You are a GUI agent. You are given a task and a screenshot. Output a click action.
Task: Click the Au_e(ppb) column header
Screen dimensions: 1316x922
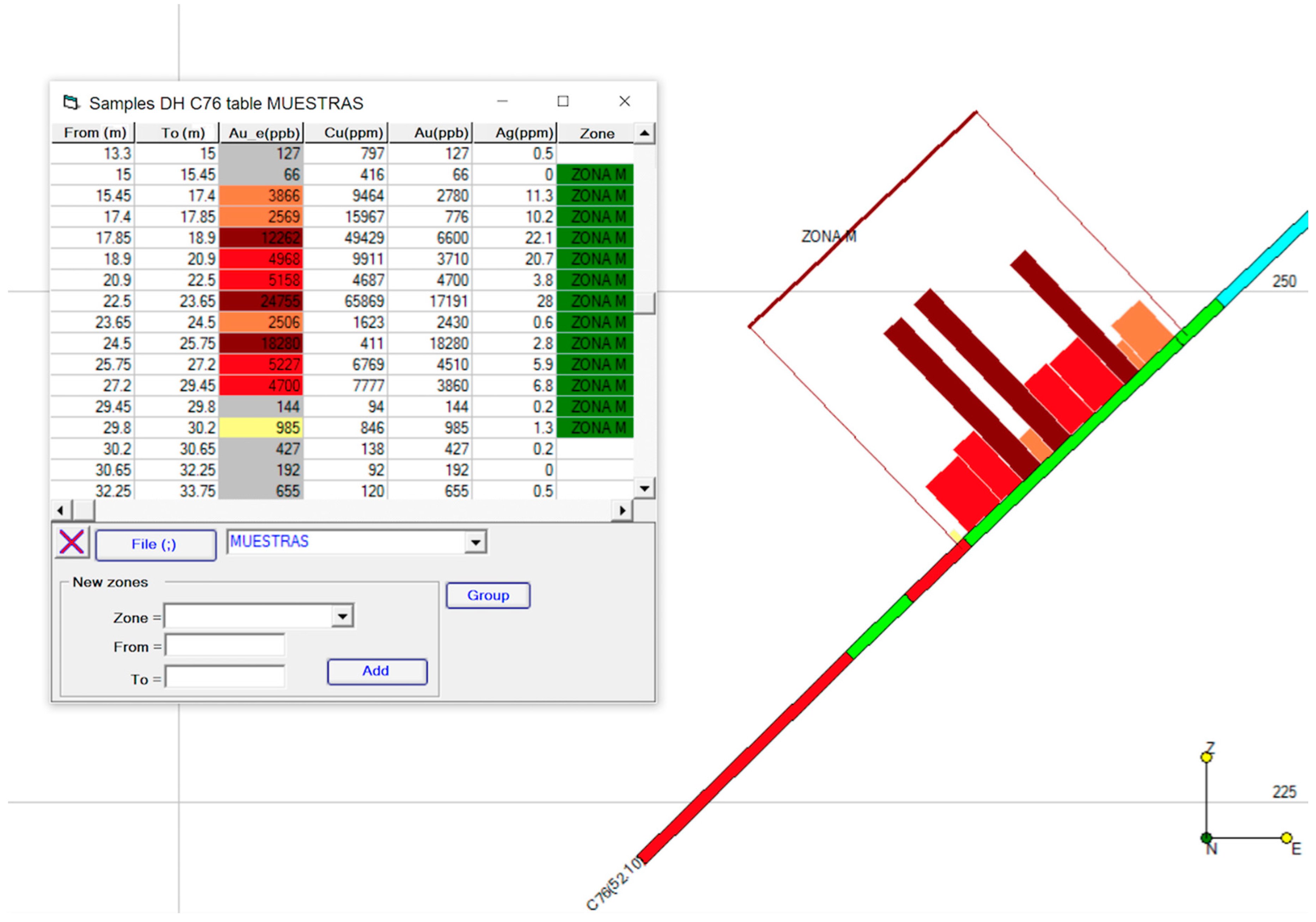[262, 134]
